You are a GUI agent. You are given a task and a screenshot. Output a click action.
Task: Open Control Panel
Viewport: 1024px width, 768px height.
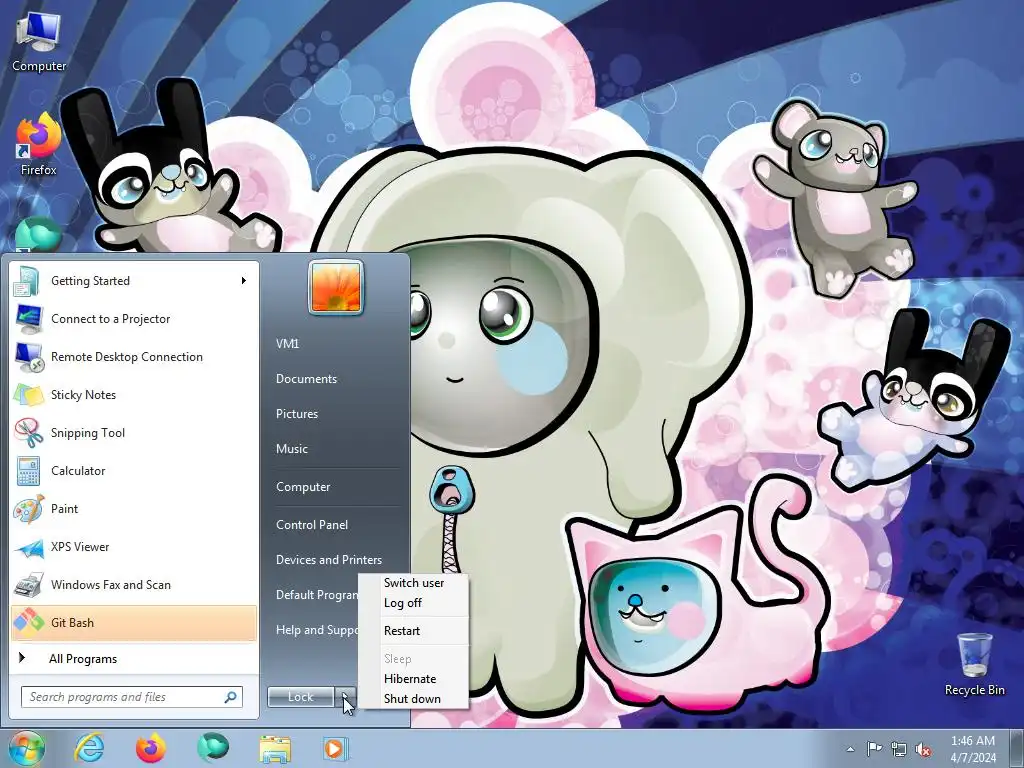tap(336, 524)
